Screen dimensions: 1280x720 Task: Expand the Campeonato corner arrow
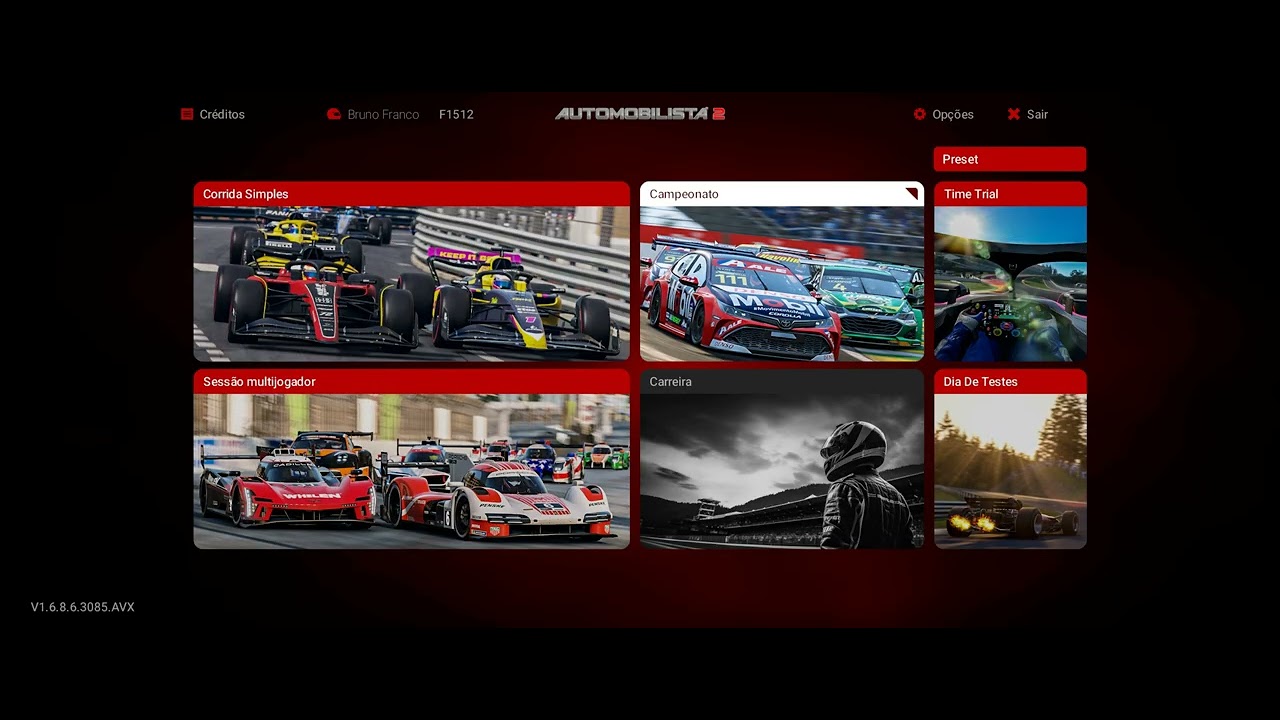pos(911,194)
